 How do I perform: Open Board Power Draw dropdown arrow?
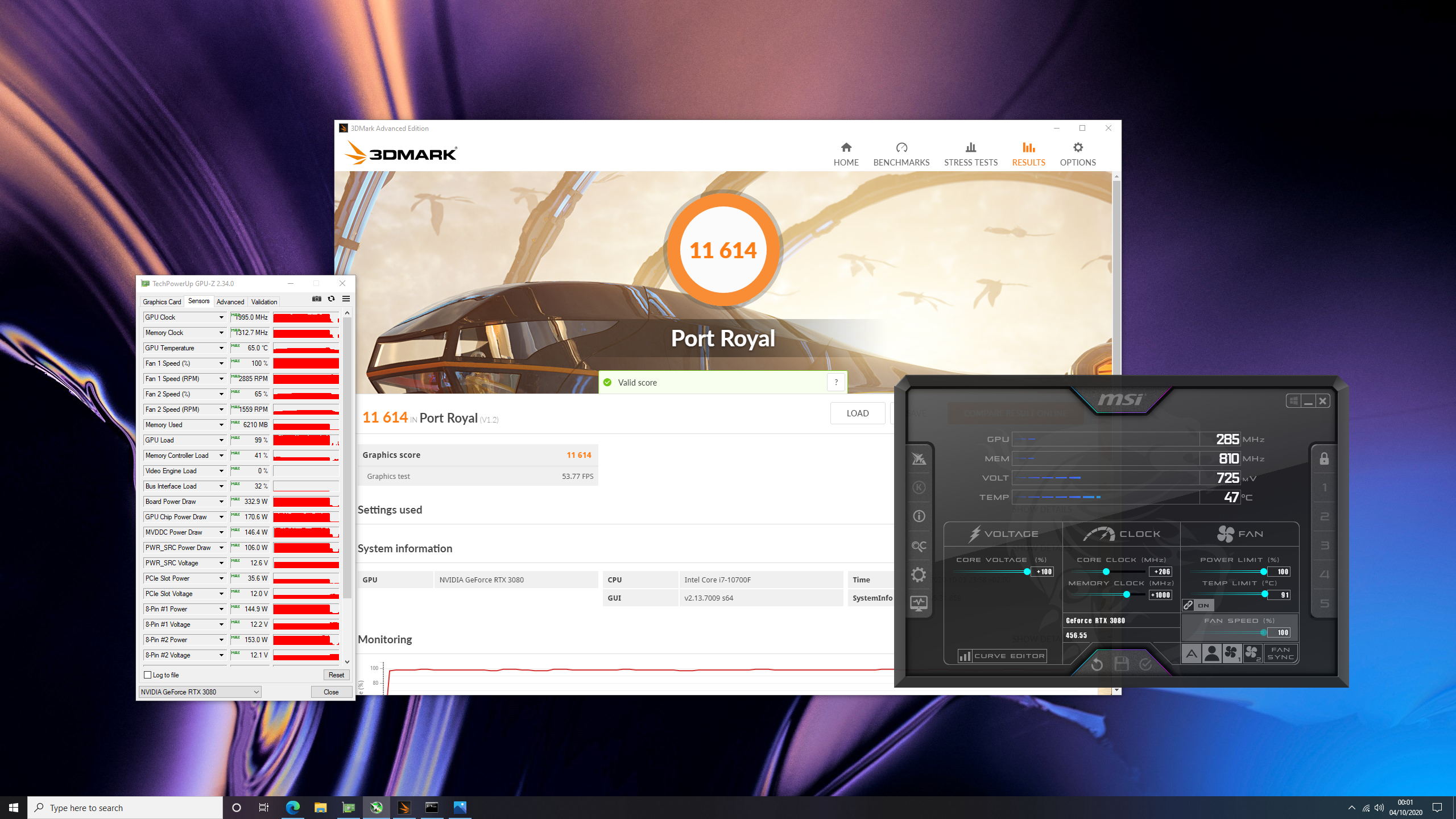(221, 502)
